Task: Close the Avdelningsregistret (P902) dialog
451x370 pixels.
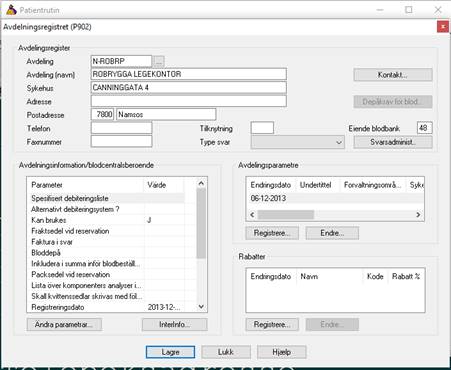Action: pos(443,27)
